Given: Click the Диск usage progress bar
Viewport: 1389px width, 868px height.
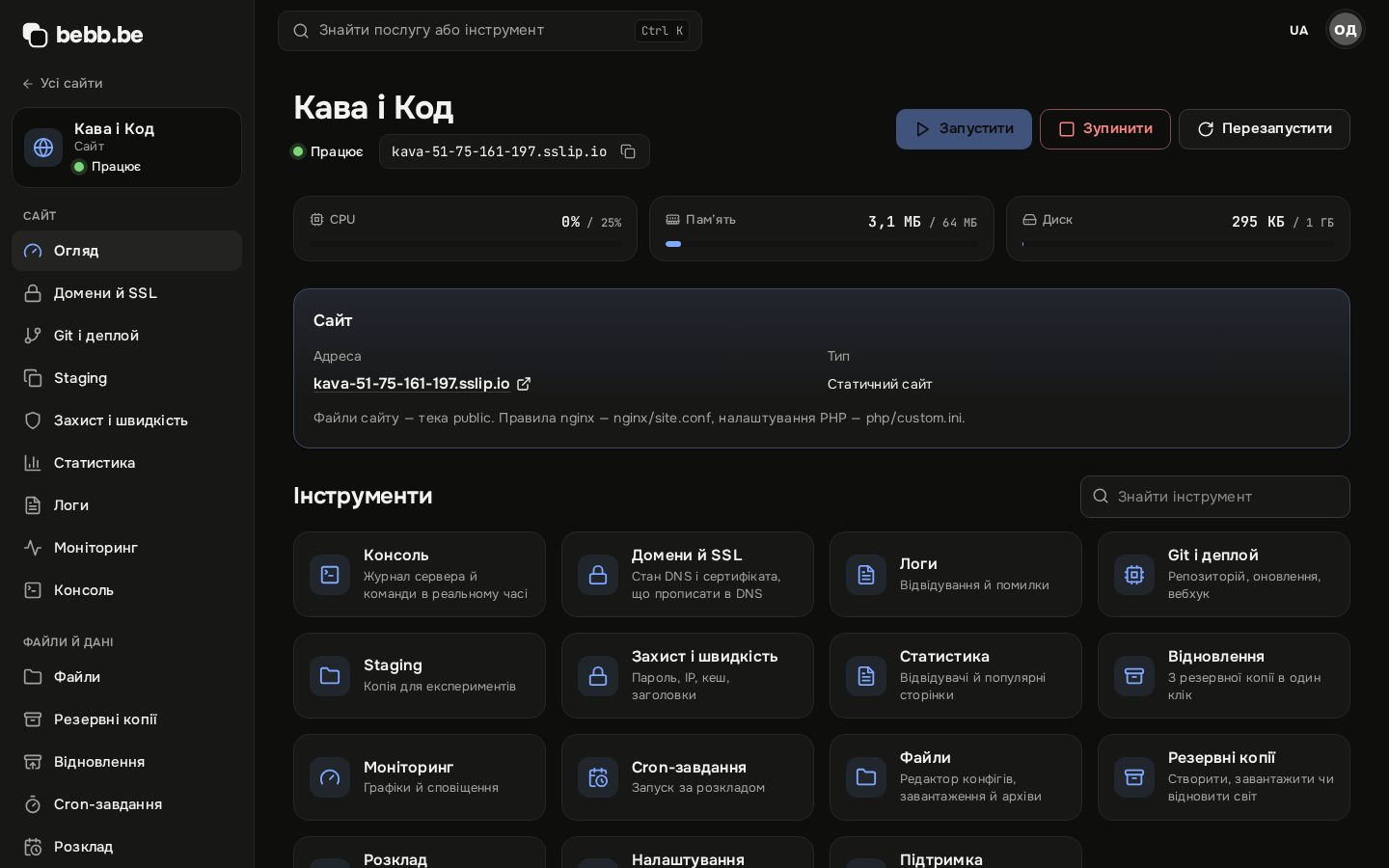Looking at the screenshot, I should (x=1178, y=244).
